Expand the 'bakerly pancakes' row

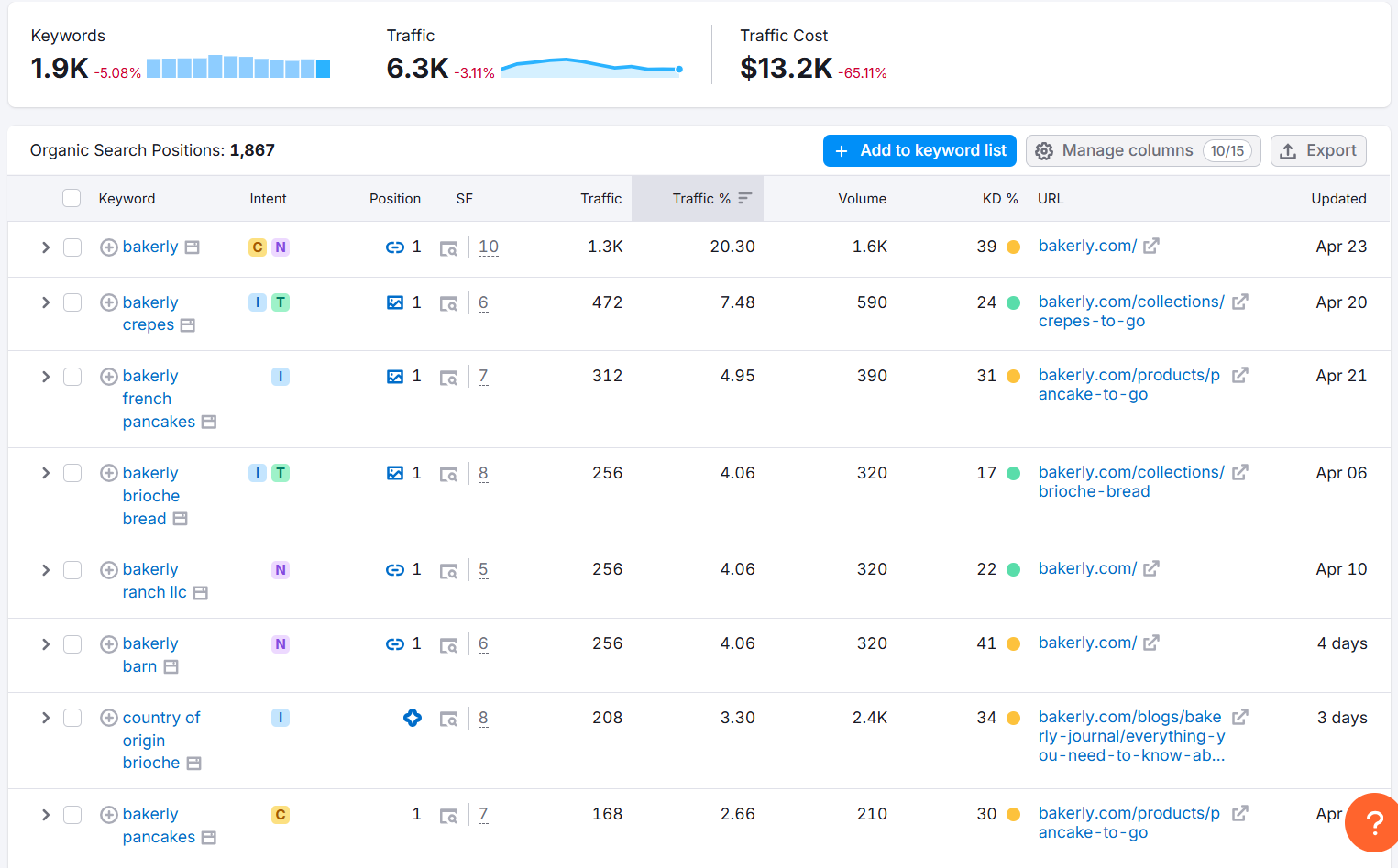[x=45, y=815]
